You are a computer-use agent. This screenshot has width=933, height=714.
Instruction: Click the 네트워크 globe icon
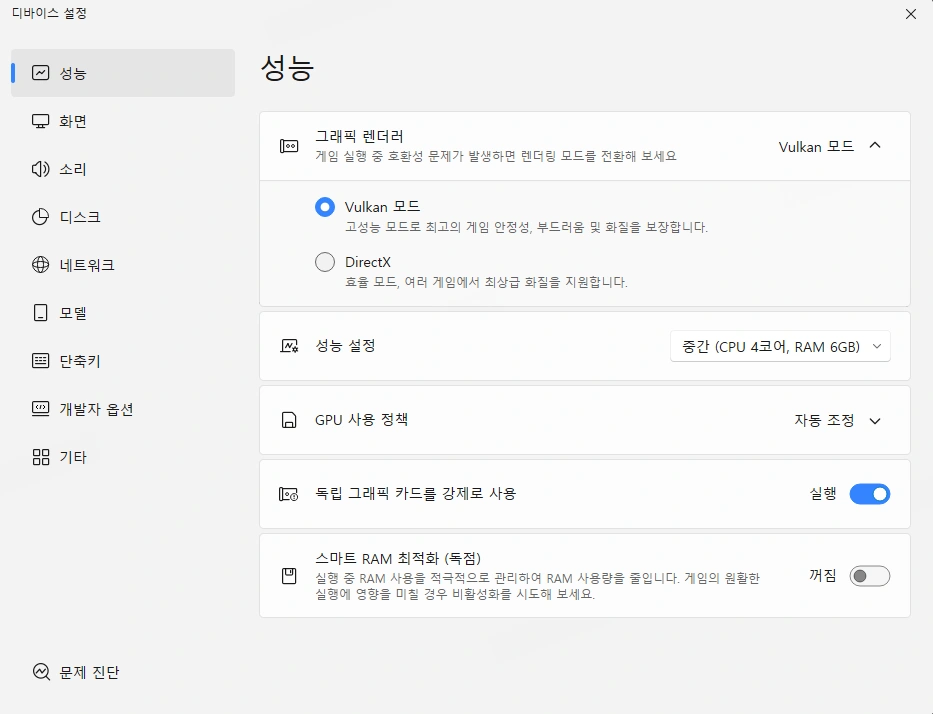point(40,265)
